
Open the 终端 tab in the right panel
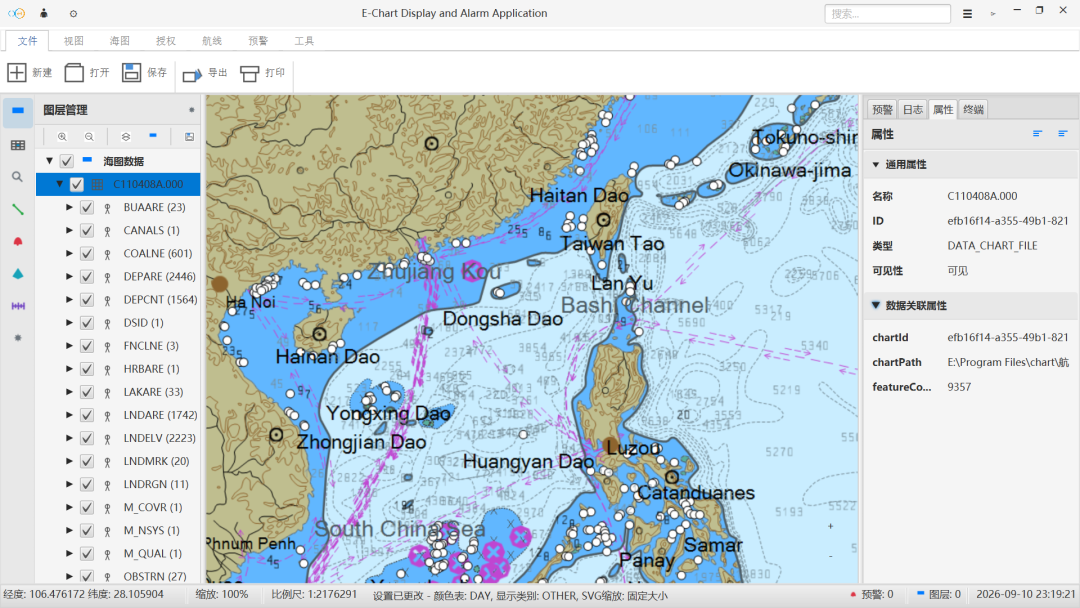973,109
